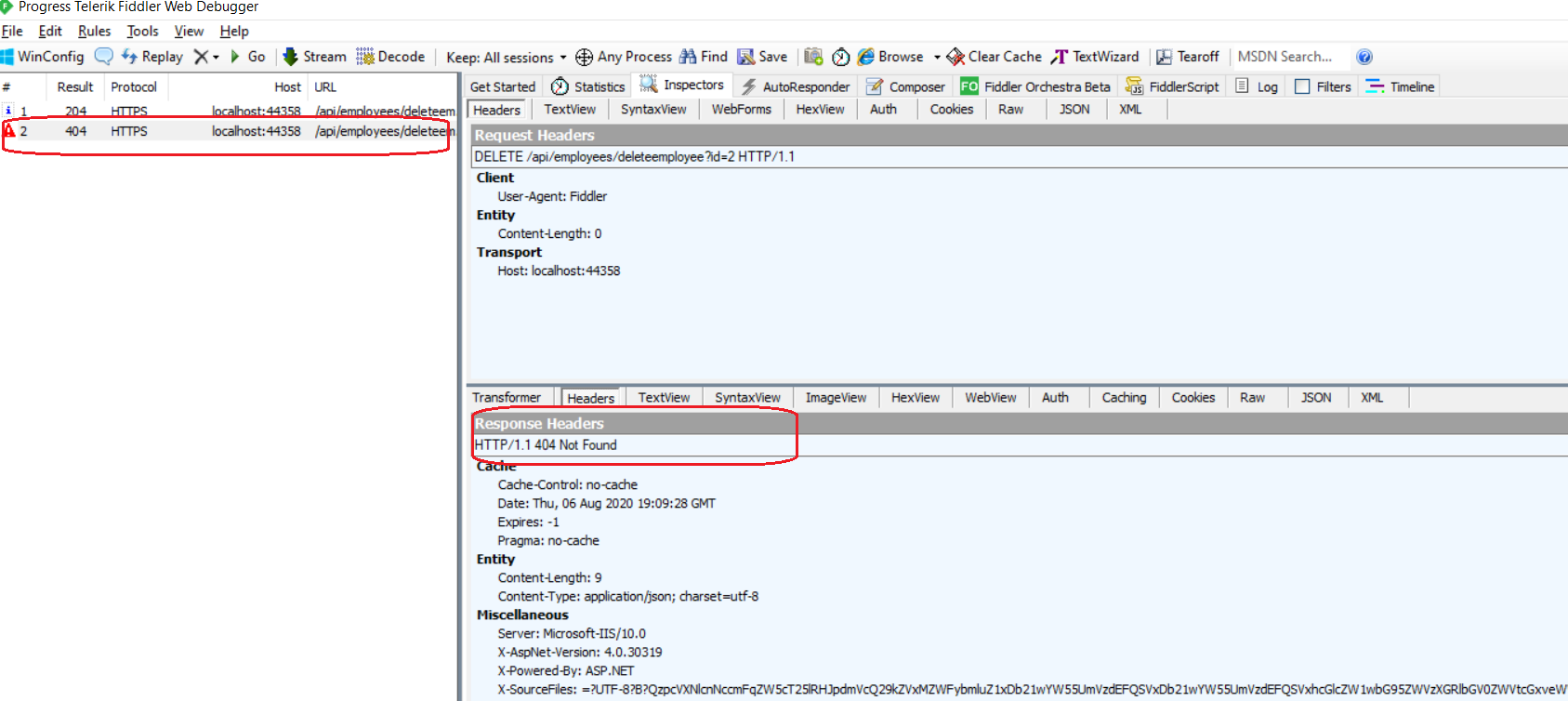
Task: Select response Transformer tab
Action: [507, 398]
